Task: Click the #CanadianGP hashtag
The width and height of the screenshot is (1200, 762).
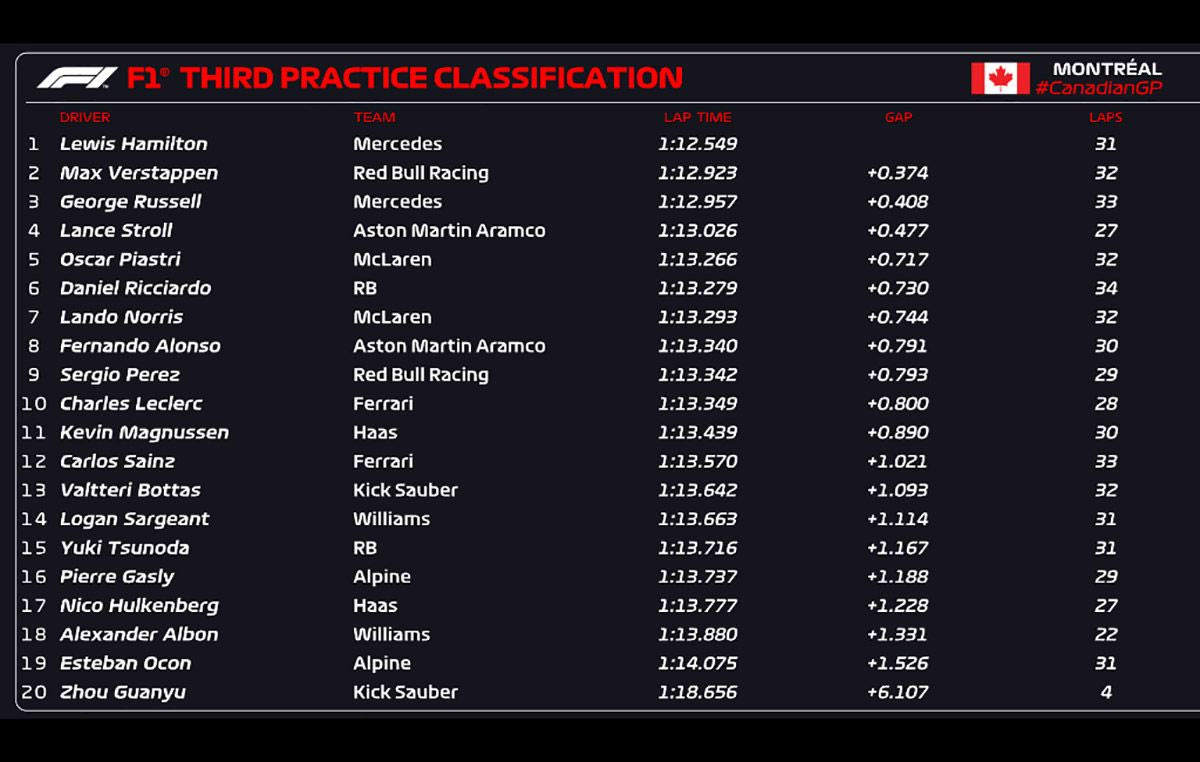Action: point(1098,89)
